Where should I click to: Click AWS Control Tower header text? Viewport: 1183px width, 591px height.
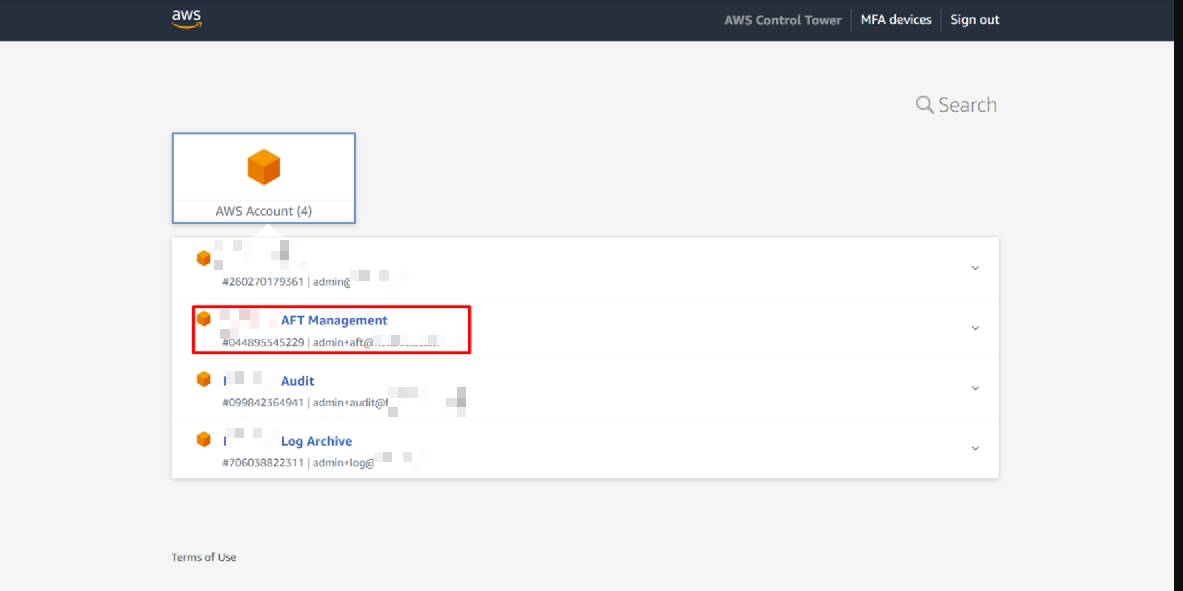[783, 20]
